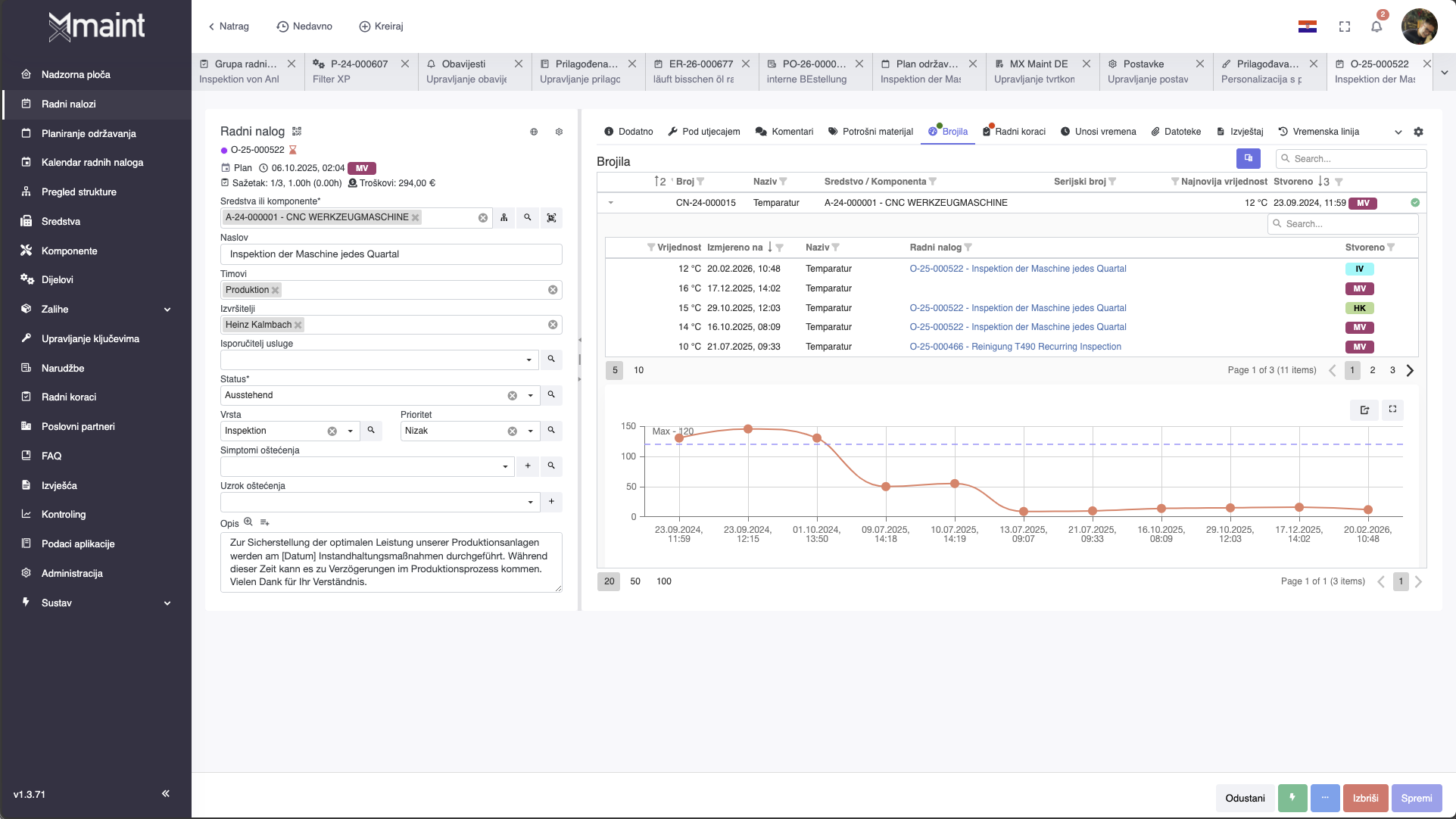Click the Naslov input field
The width and height of the screenshot is (1456, 819).
[x=391, y=254]
